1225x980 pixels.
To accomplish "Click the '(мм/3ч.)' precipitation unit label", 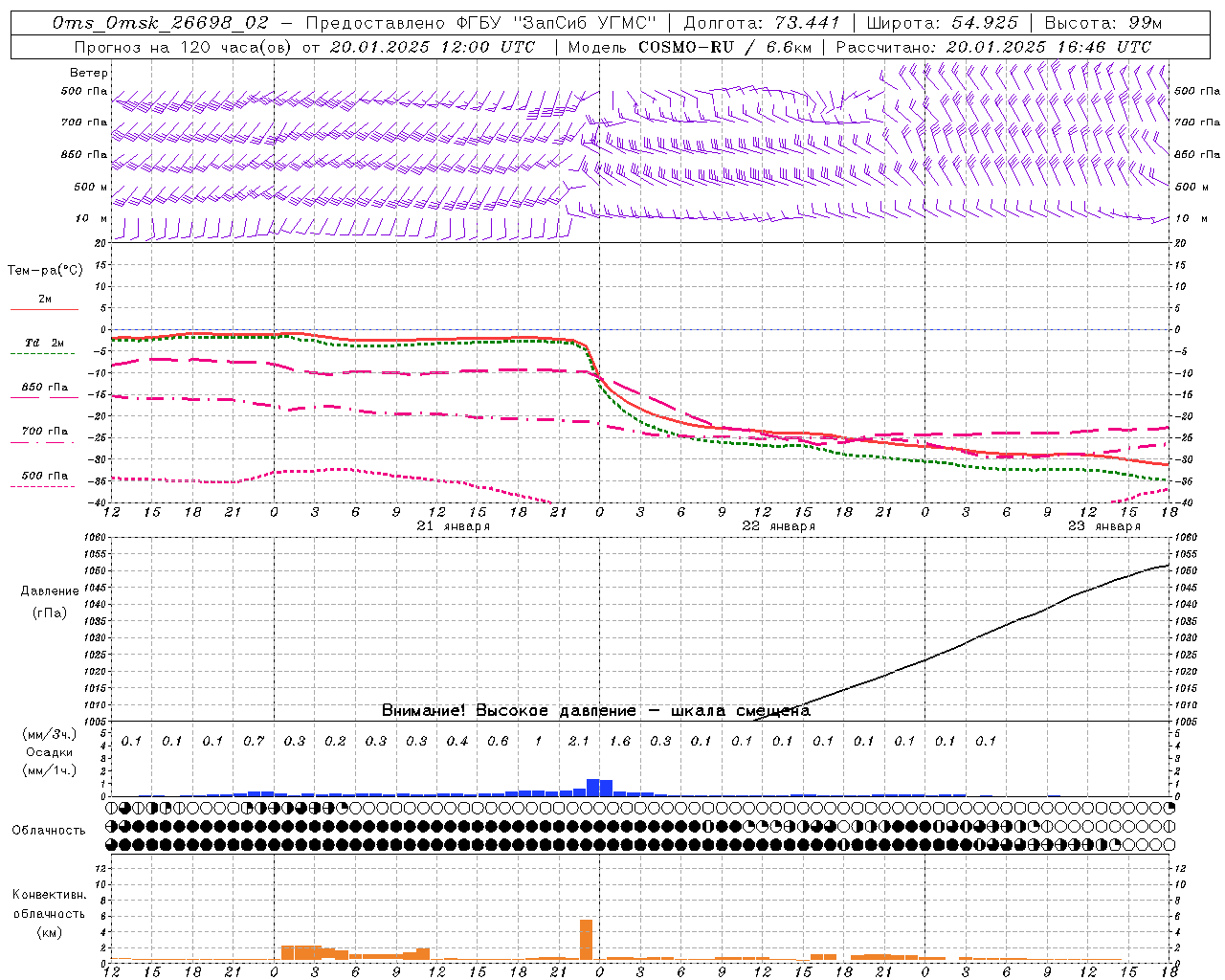I will (x=49, y=734).
